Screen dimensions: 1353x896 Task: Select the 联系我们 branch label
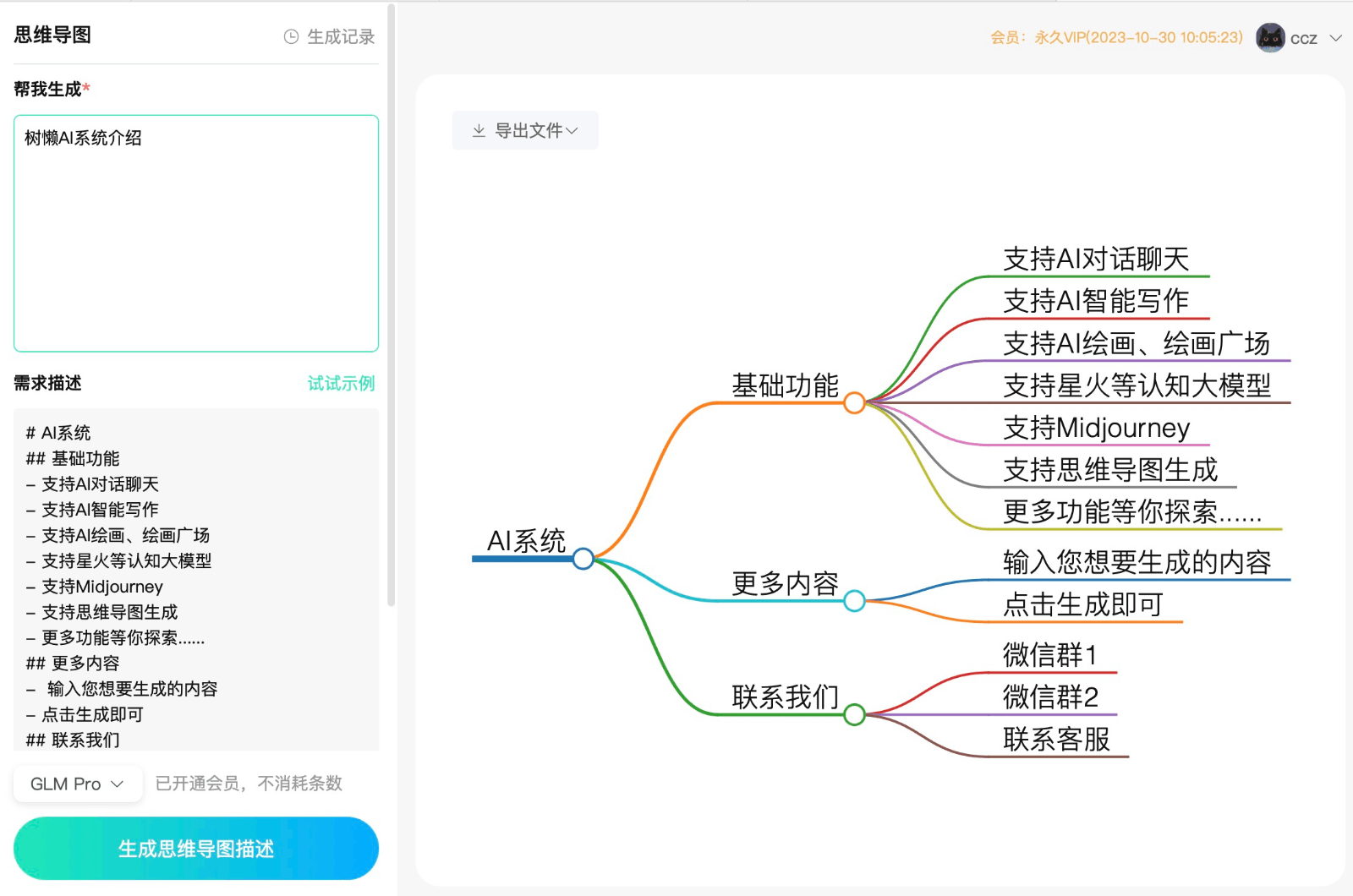point(785,697)
